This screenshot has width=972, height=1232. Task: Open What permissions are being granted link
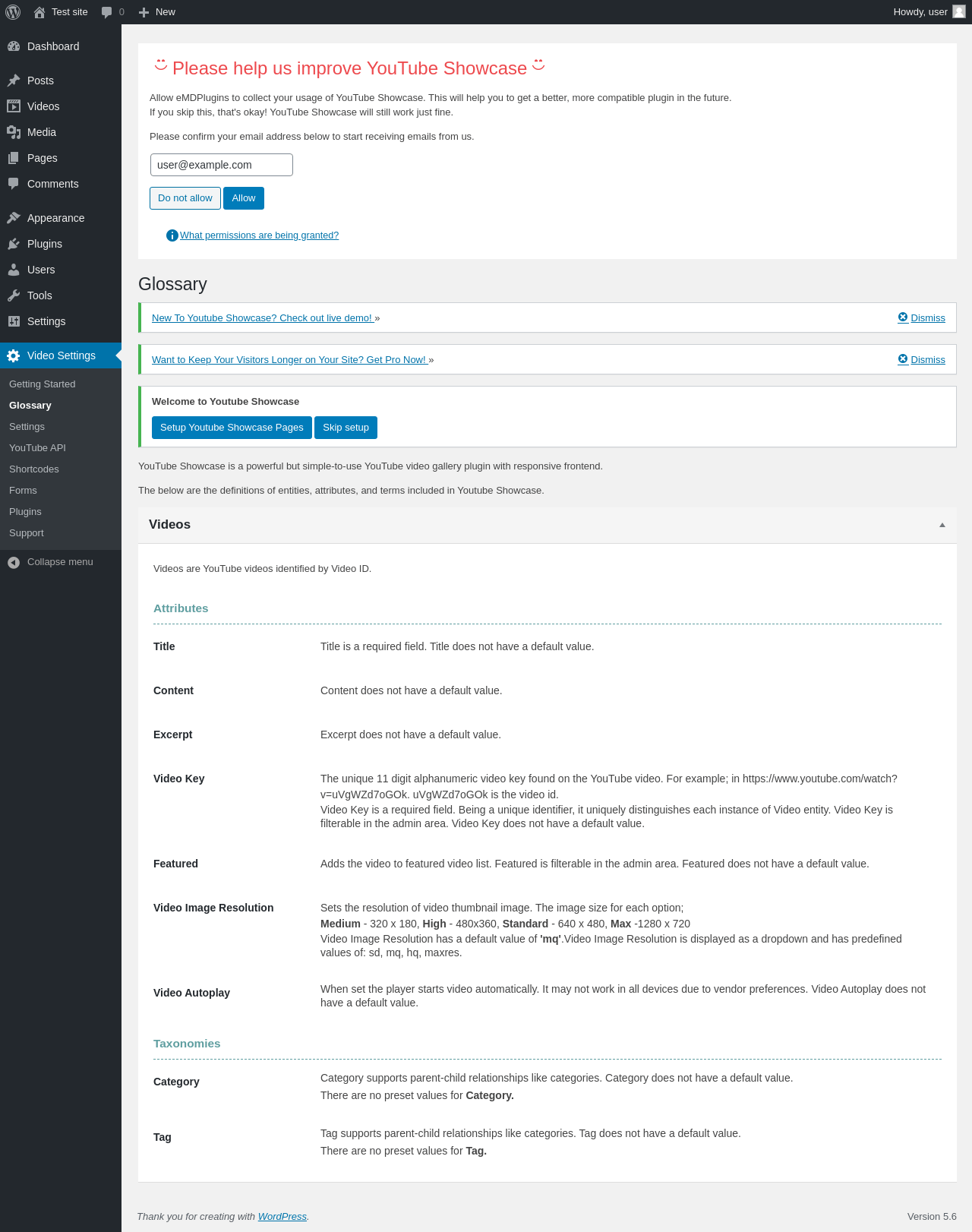point(259,235)
